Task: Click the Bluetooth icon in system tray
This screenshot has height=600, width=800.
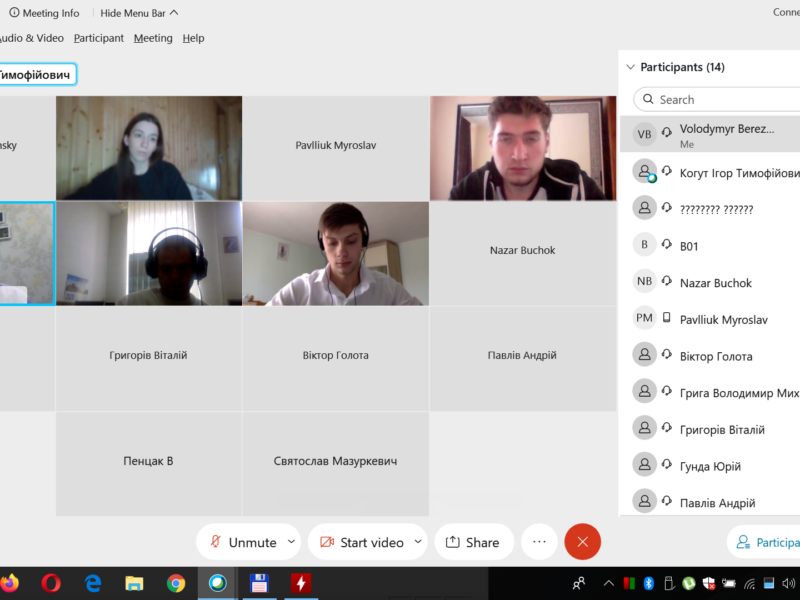Action: click(648, 583)
